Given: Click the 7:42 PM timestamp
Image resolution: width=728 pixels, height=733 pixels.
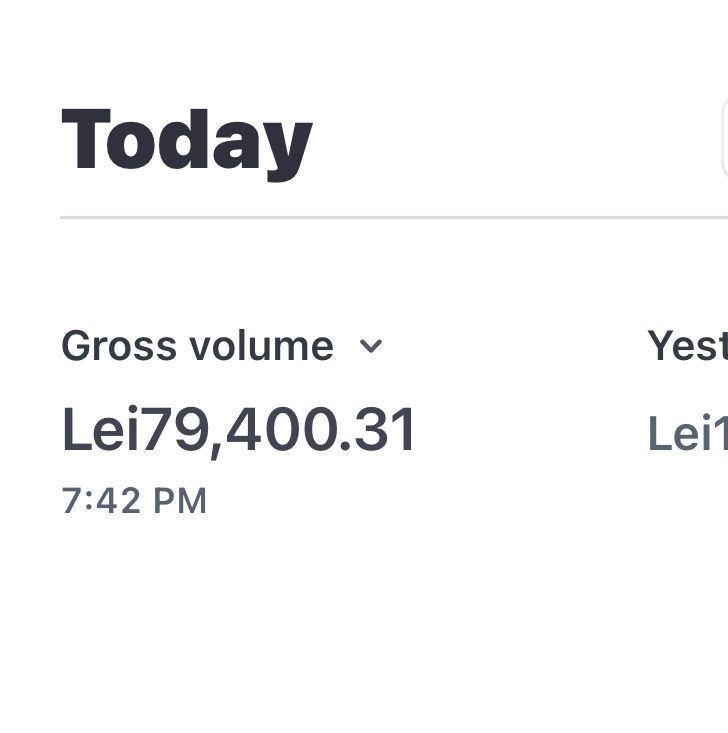Looking at the screenshot, I should point(134,501).
